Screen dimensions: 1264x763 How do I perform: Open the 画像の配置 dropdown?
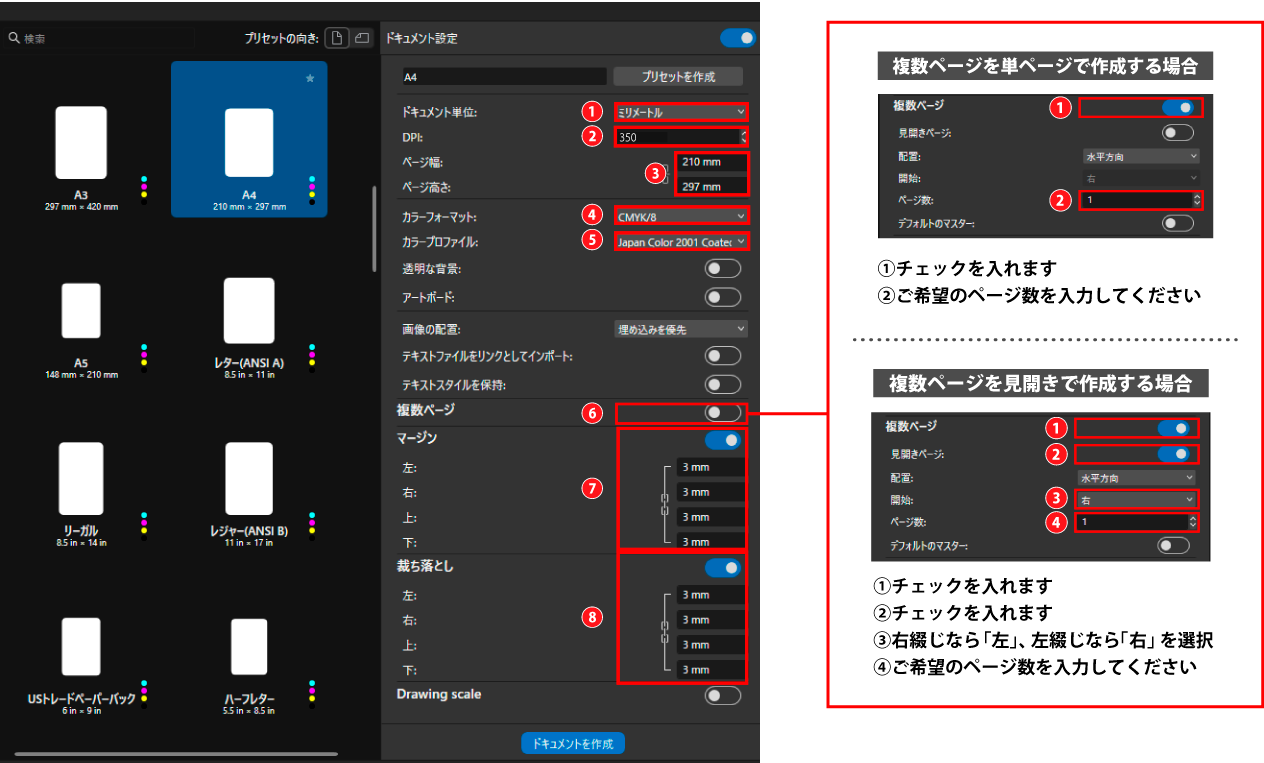tap(680, 329)
